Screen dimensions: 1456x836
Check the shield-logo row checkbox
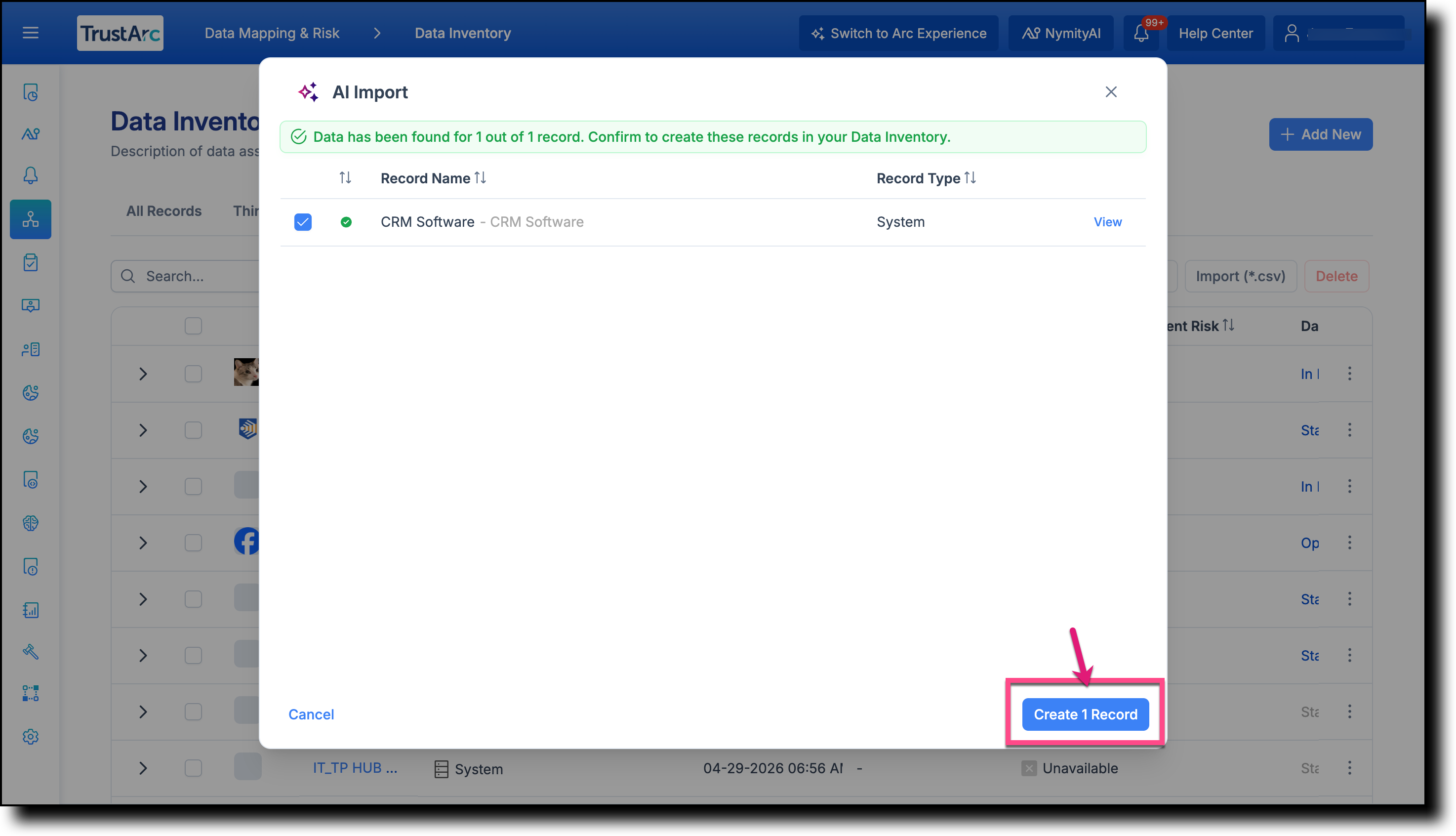click(x=194, y=430)
